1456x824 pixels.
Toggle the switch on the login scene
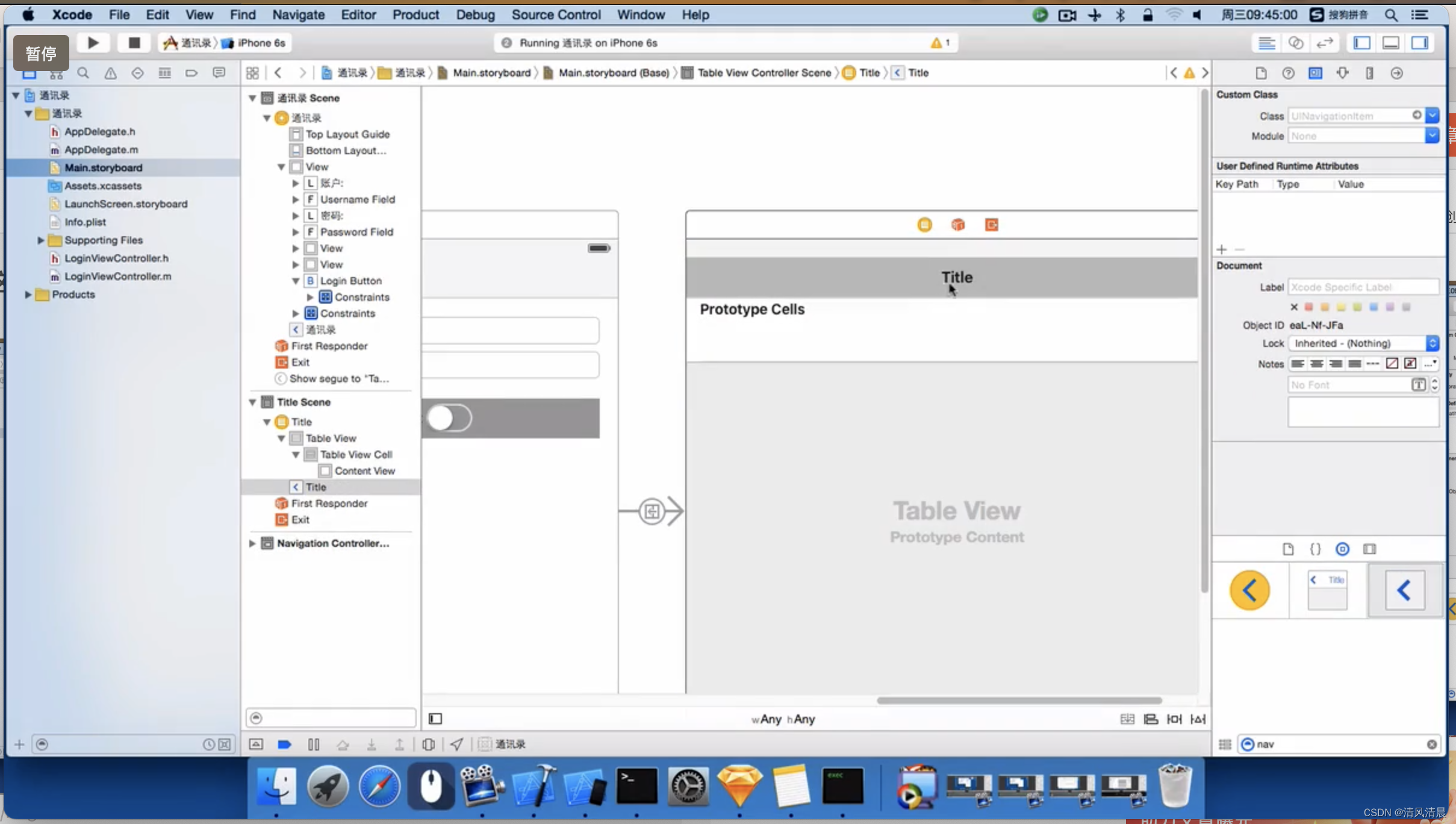coord(449,418)
